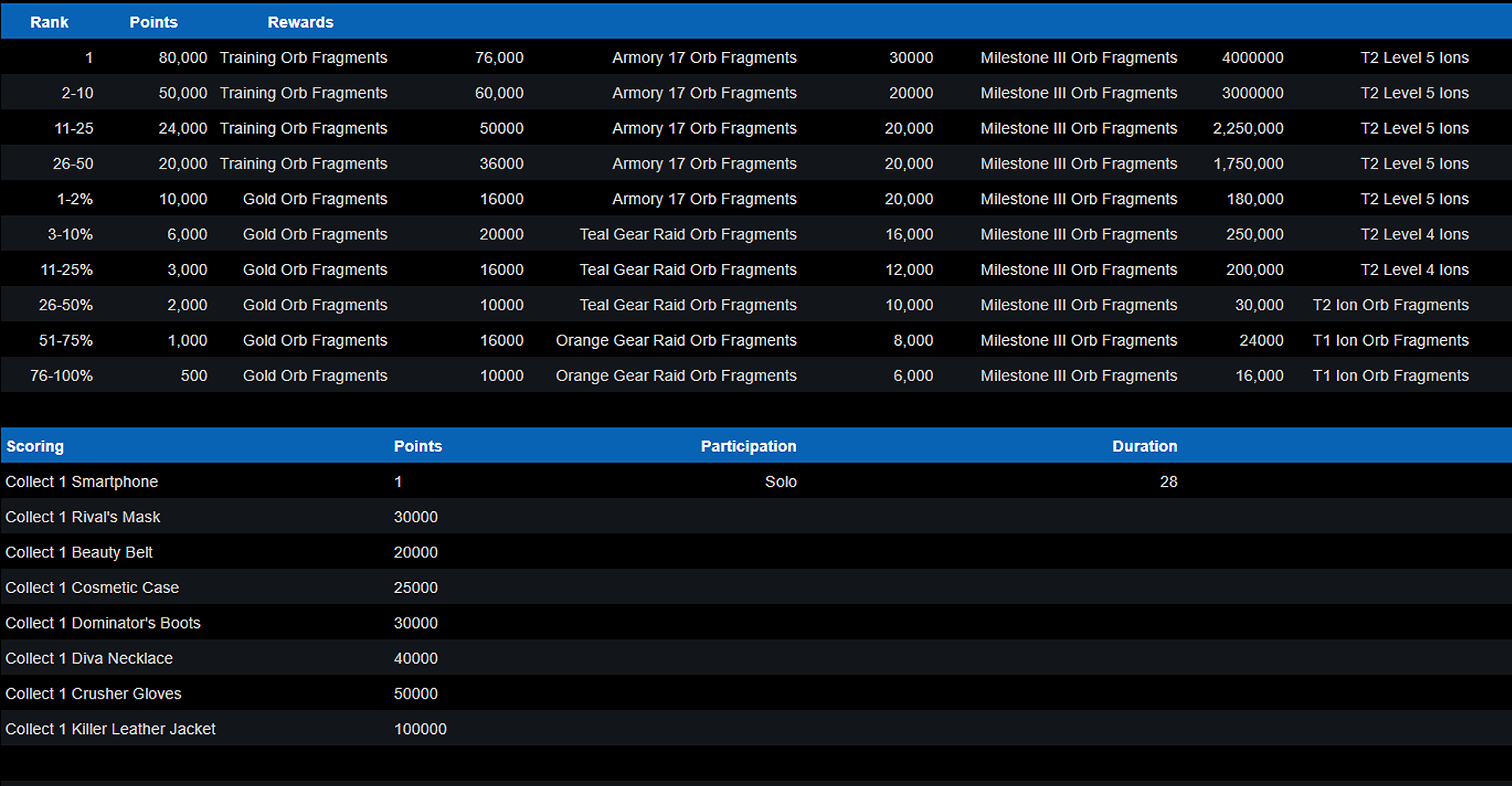Click the 100000 points value for Leather Jacket

pos(420,729)
